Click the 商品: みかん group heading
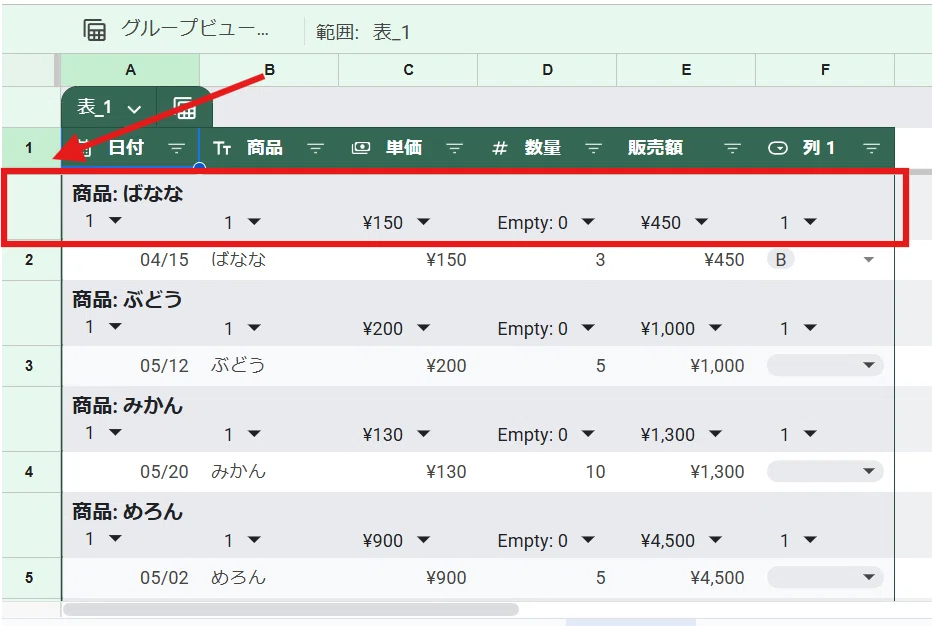This screenshot has height=626, width=932. point(128,405)
